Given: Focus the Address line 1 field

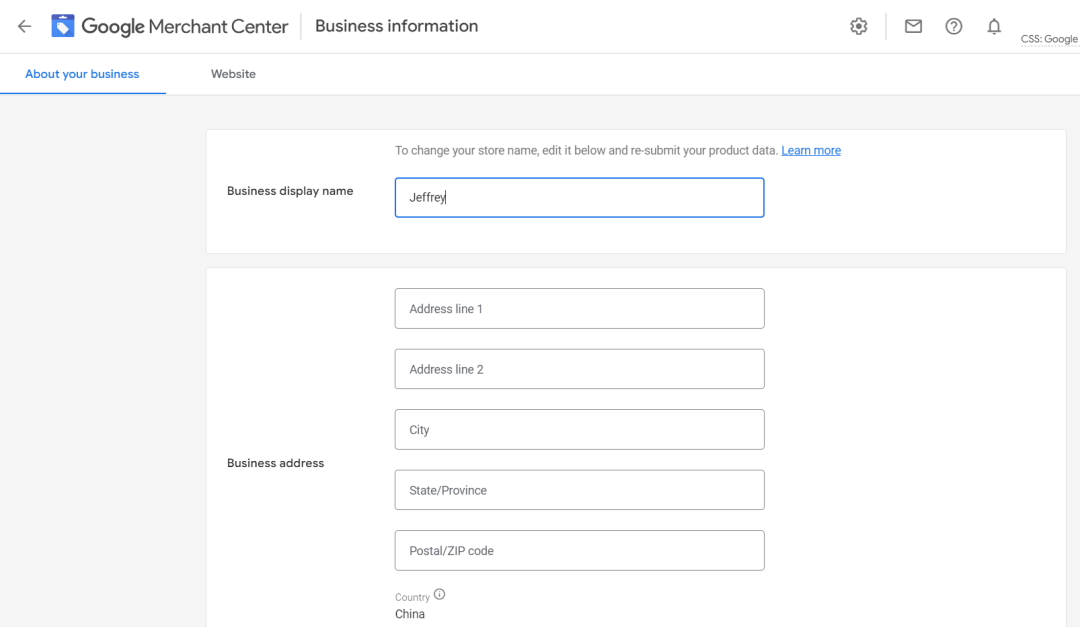Looking at the screenshot, I should (x=579, y=309).
